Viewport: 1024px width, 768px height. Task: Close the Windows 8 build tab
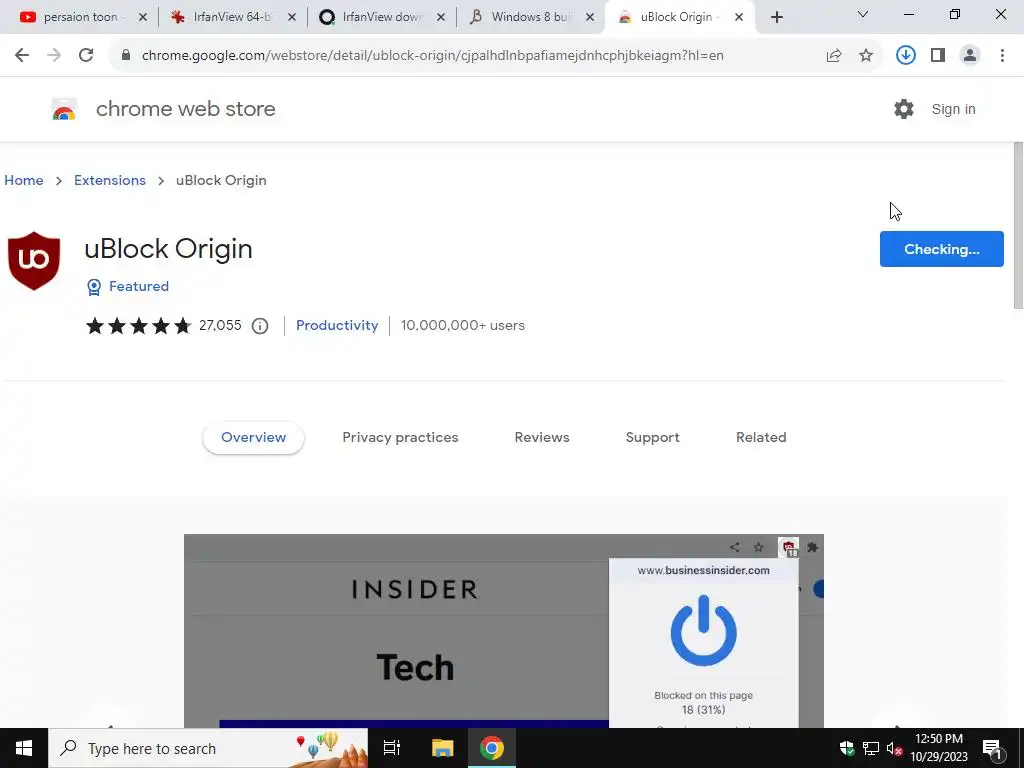click(590, 17)
